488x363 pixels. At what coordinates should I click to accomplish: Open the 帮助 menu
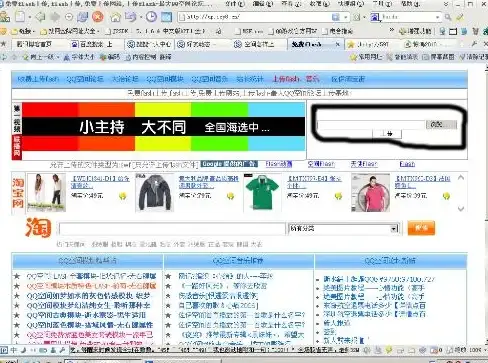tap(410, 4)
